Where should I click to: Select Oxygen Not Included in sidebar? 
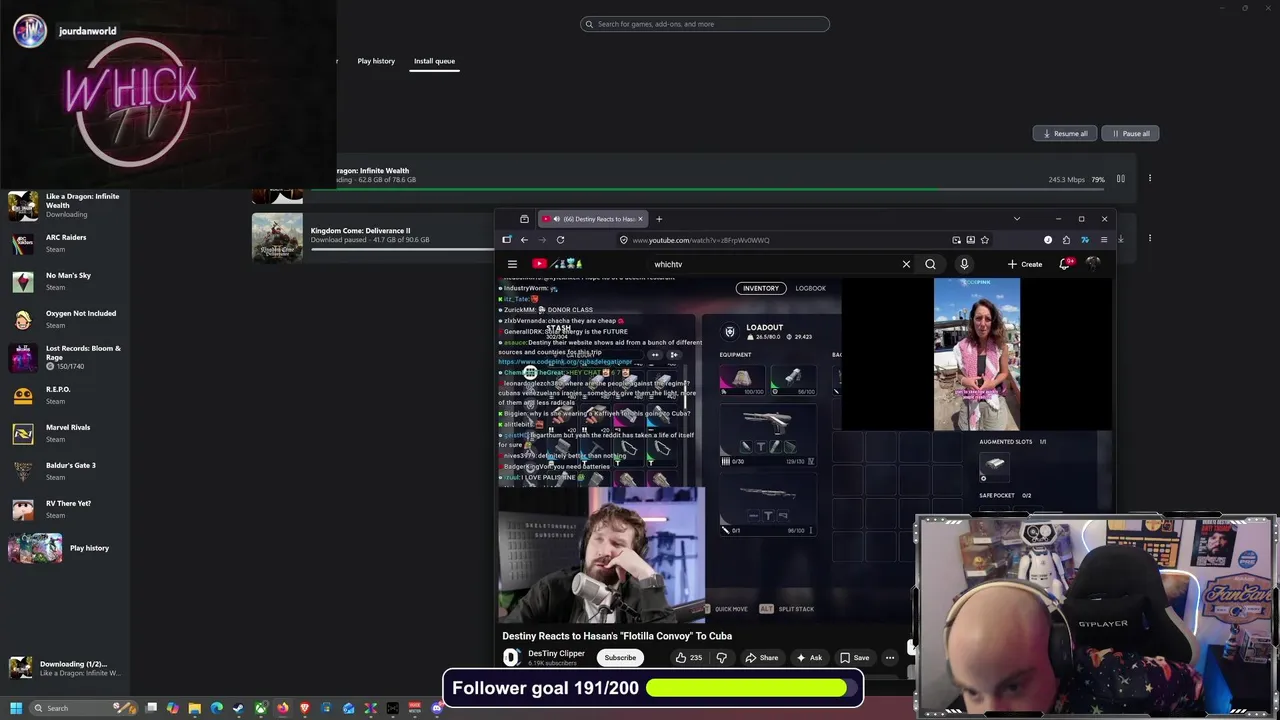(65, 319)
